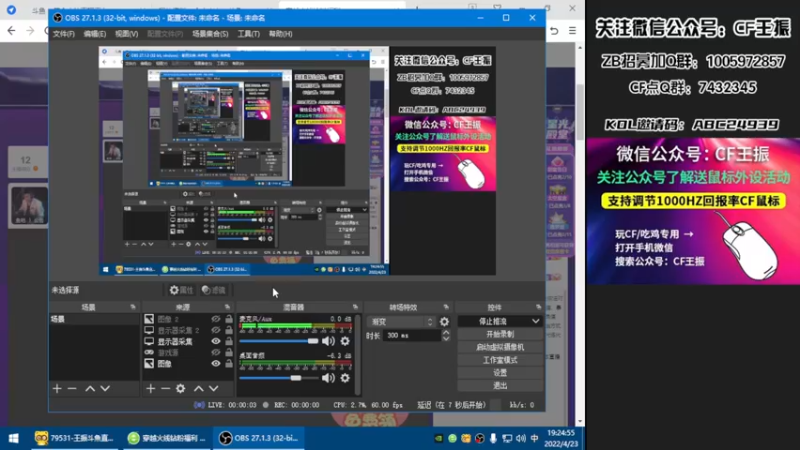Switch to 79531 斗鱼 taskbar window
Screen dimensions: 800x450
(74, 438)
